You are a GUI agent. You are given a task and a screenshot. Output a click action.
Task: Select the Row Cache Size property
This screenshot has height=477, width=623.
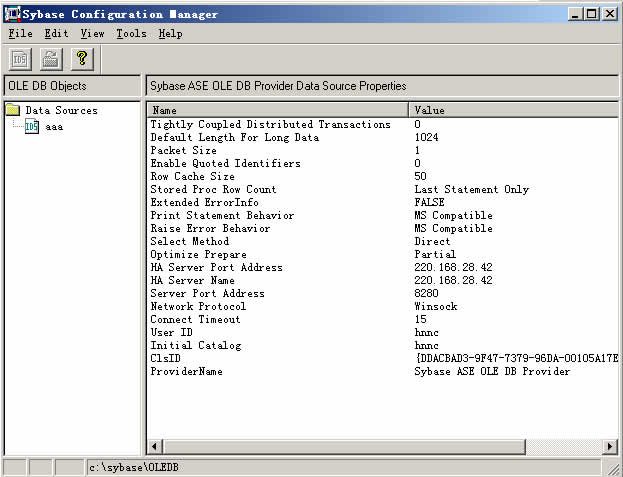coord(192,176)
